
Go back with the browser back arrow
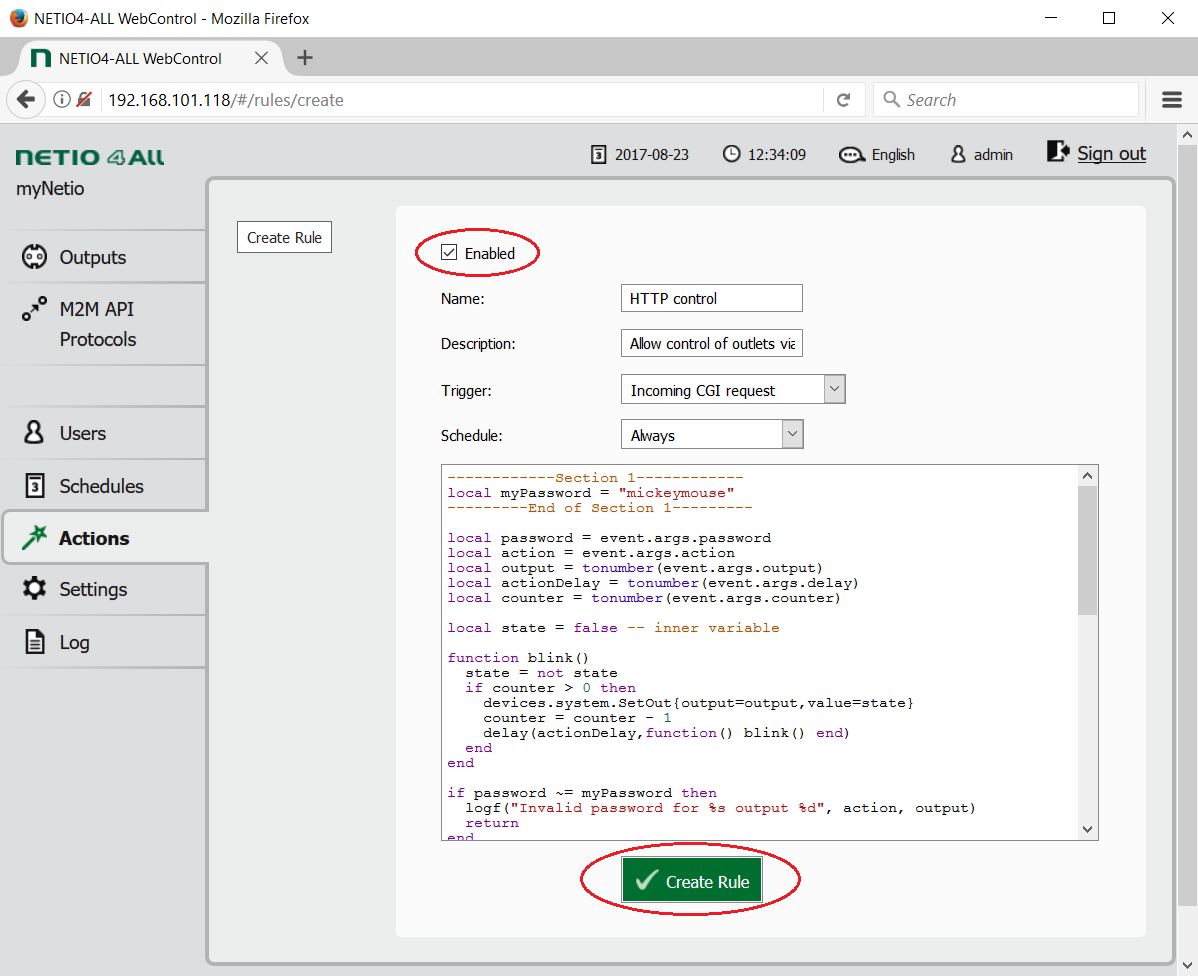(x=25, y=99)
